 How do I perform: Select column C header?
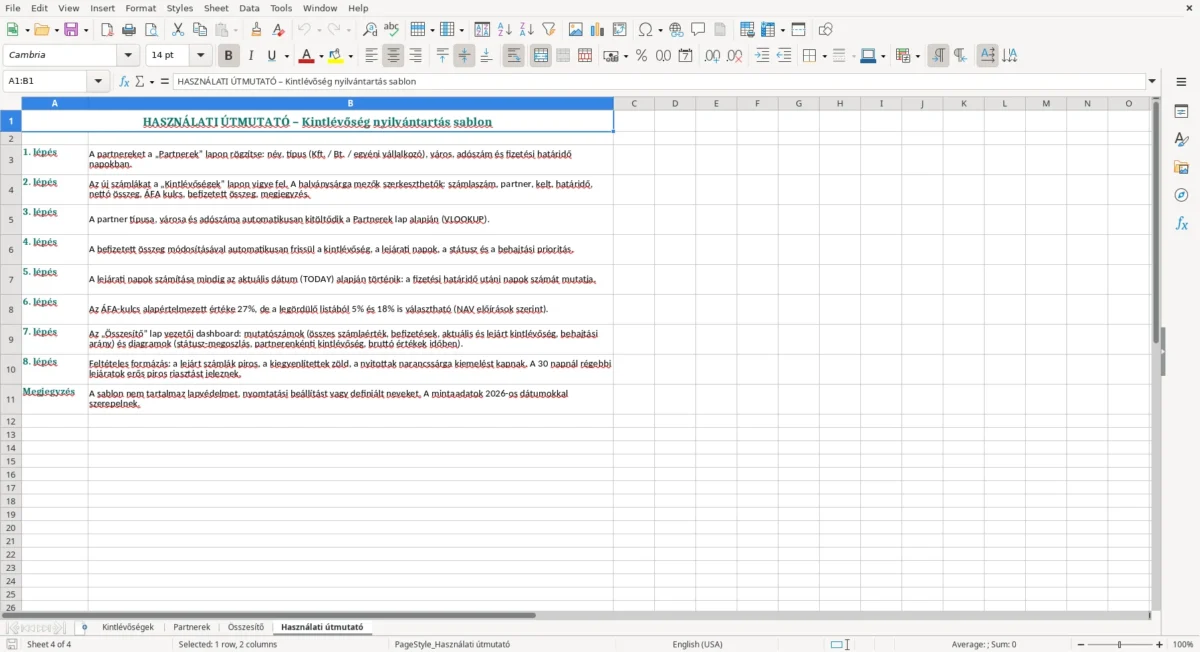tap(634, 103)
